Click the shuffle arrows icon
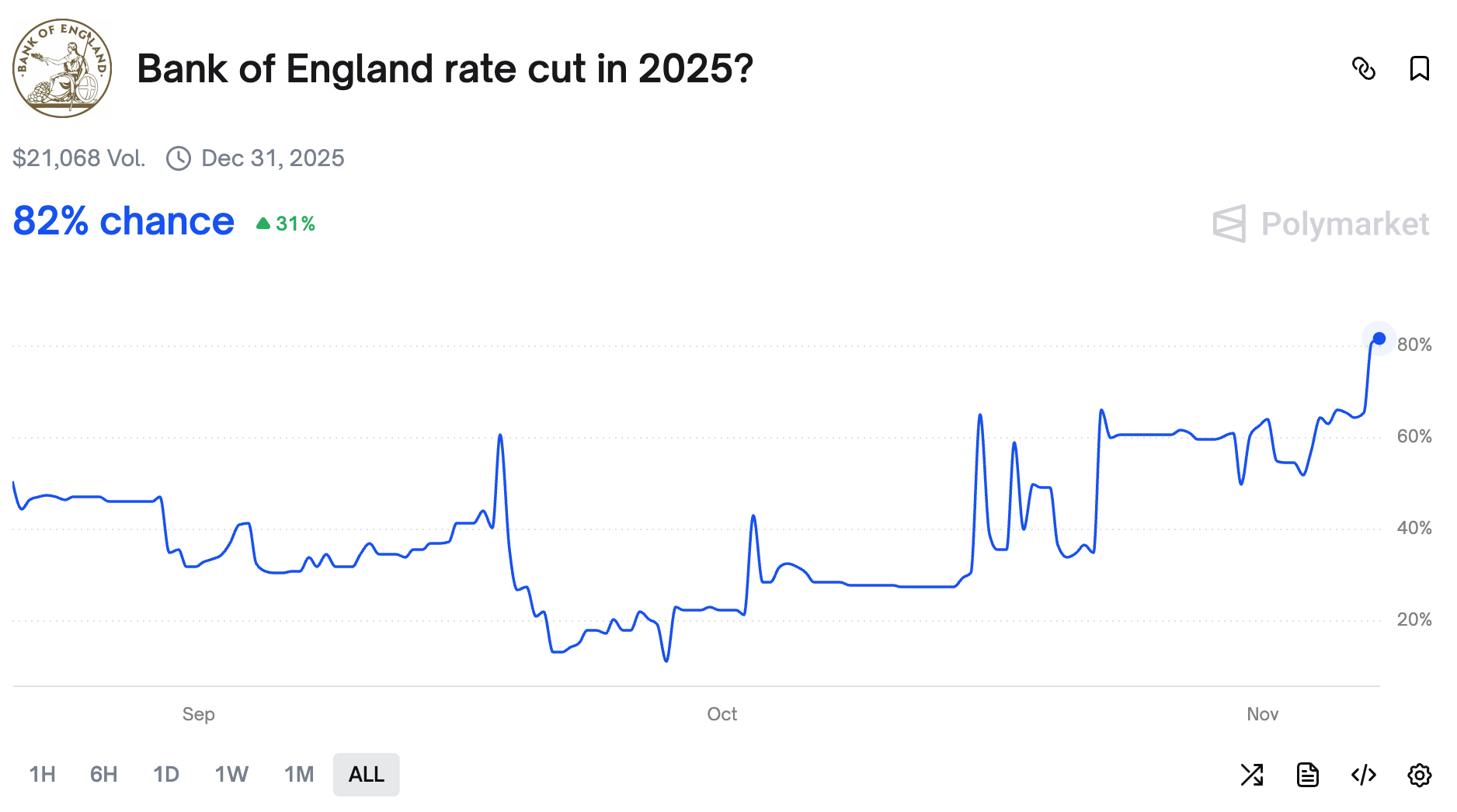 click(x=1252, y=774)
